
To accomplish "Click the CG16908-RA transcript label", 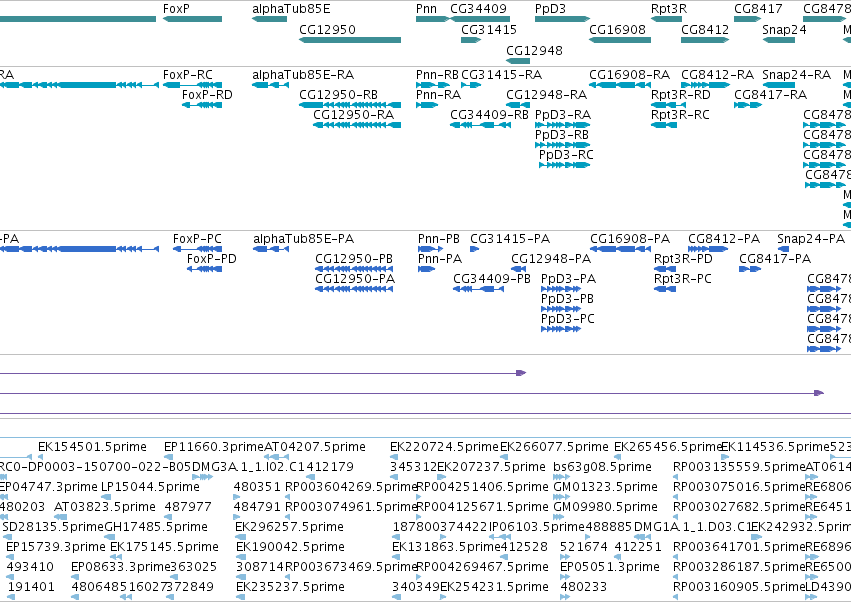I will pyautogui.click(x=630, y=74).
